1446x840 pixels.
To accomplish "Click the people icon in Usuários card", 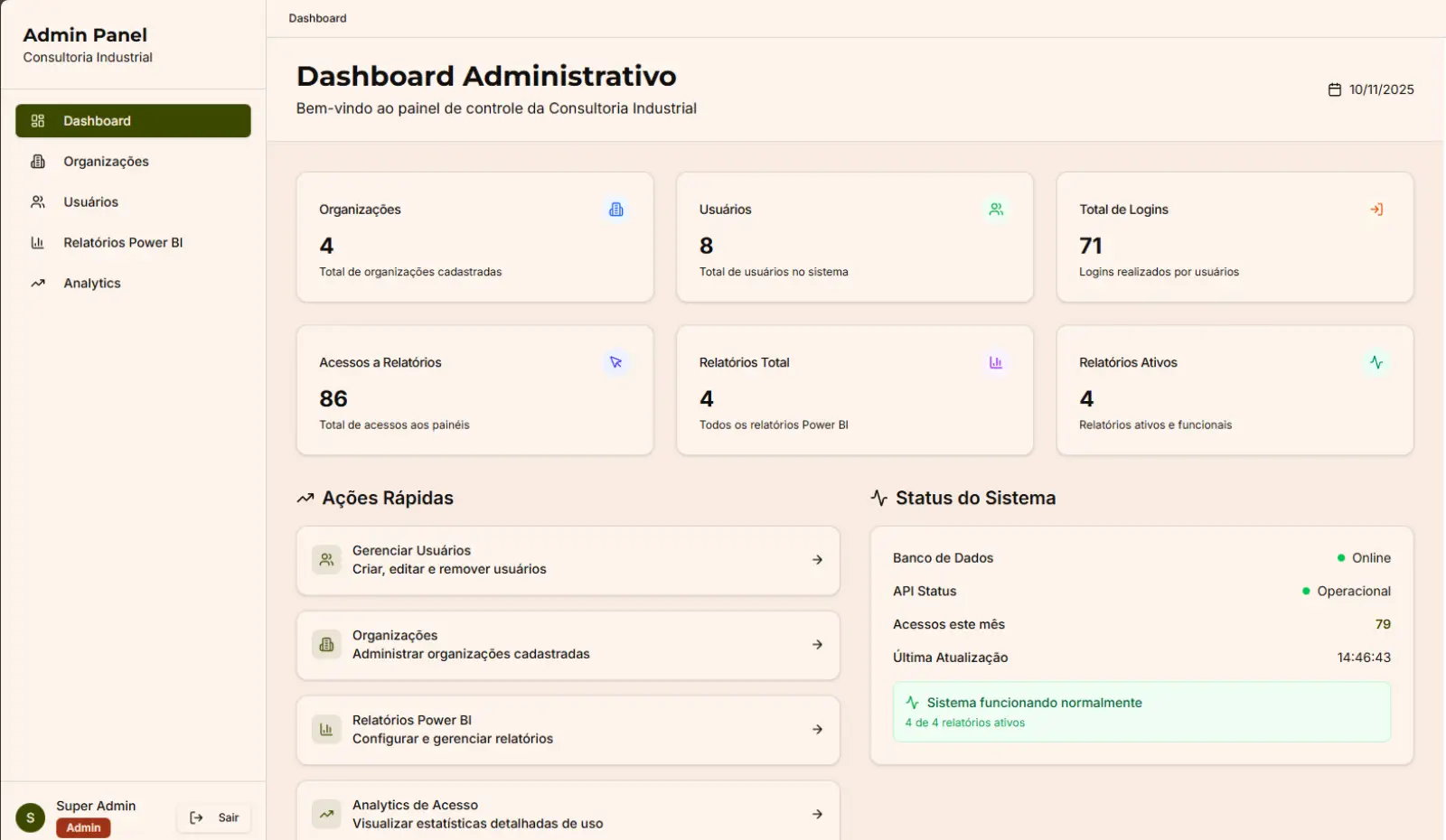I will (x=996, y=210).
